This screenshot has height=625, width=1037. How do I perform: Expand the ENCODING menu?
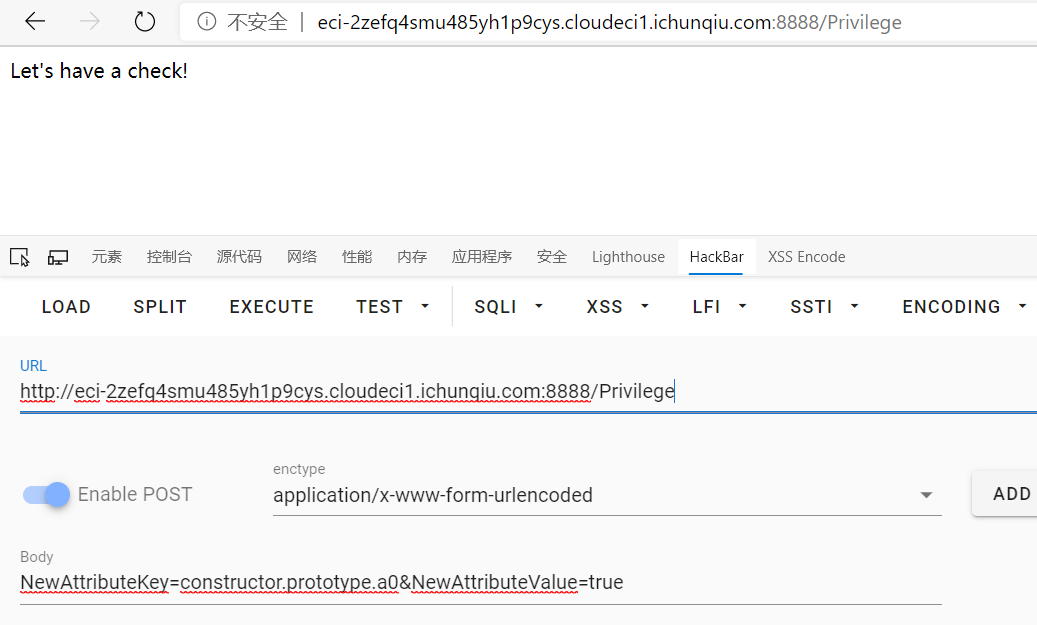point(964,307)
